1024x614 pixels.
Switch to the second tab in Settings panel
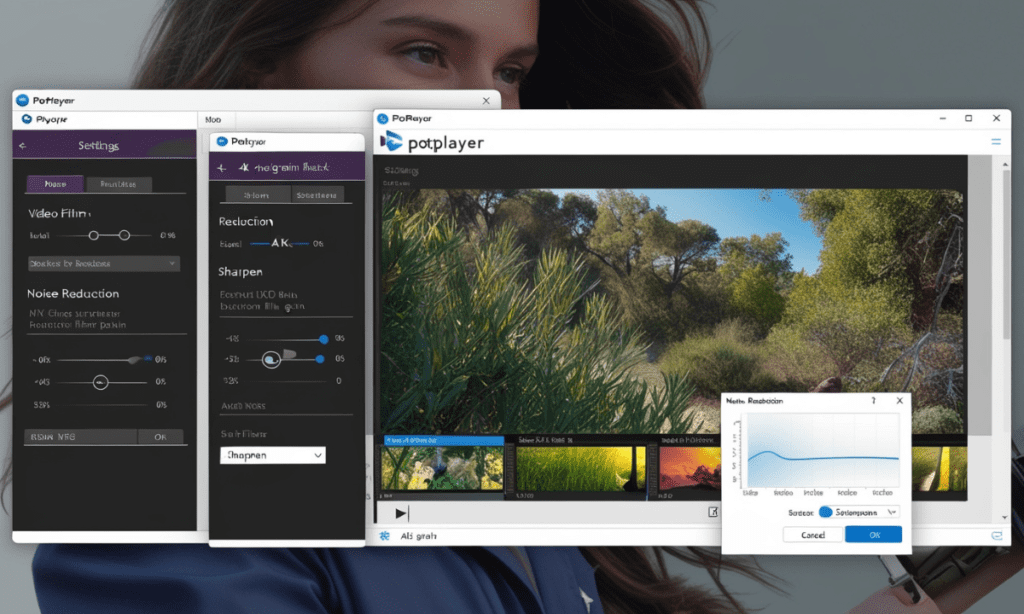pyautogui.click(x=119, y=184)
